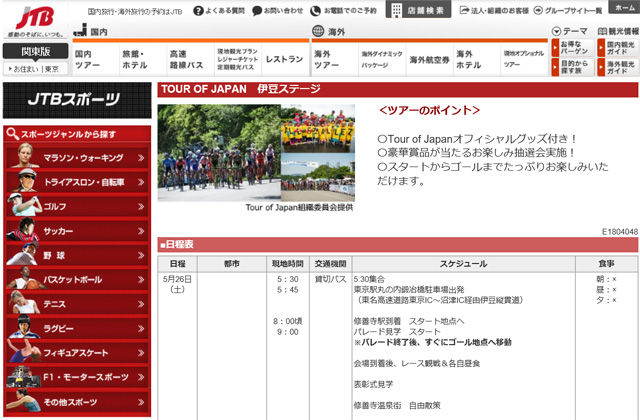The image size is (640, 420).
Task: Expand the テーマ dropdown arrow
Action: pyautogui.click(x=556, y=31)
